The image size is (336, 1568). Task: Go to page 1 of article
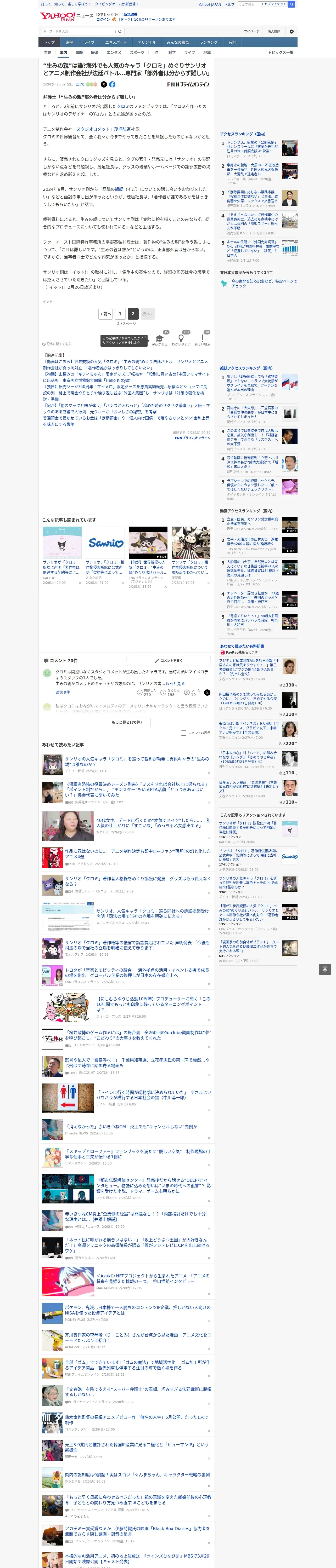click(120, 314)
